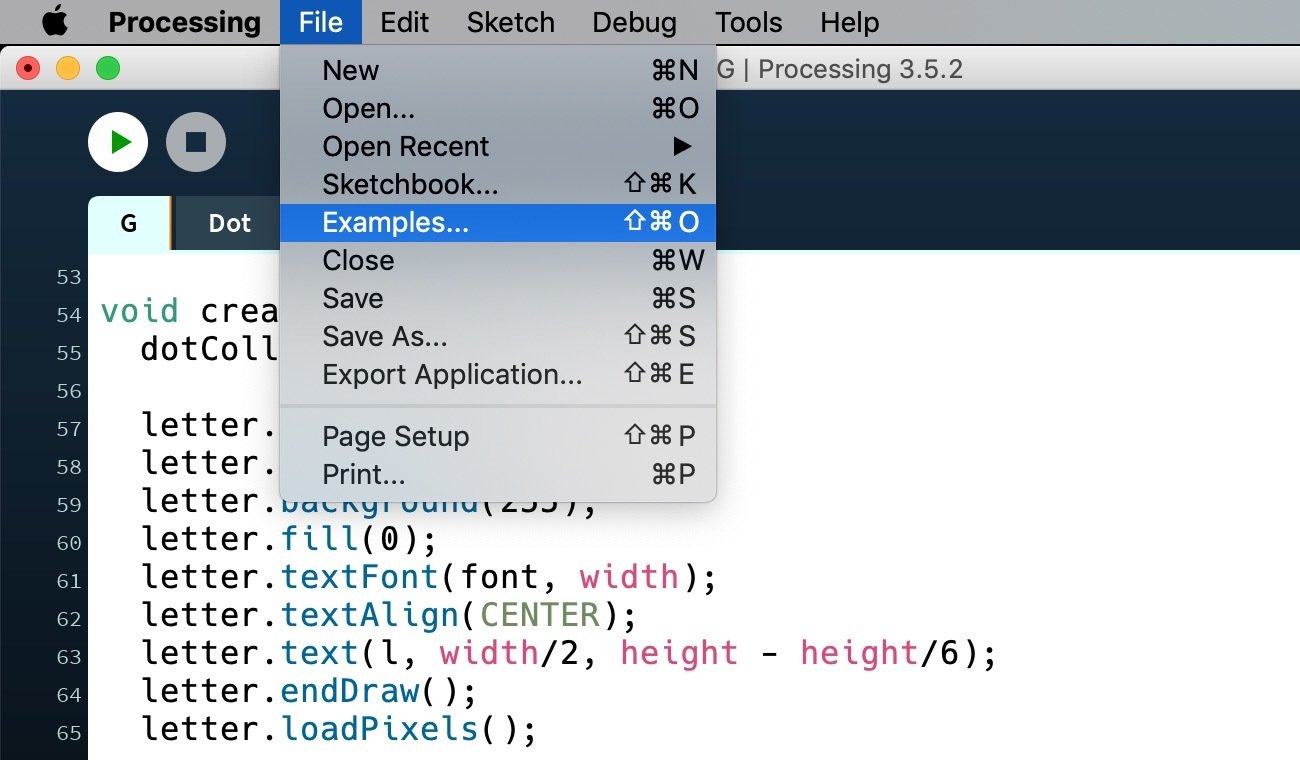This screenshot has height=760, width=1300.
Task: Click the green zoom window button
Action: pos(107,69)
